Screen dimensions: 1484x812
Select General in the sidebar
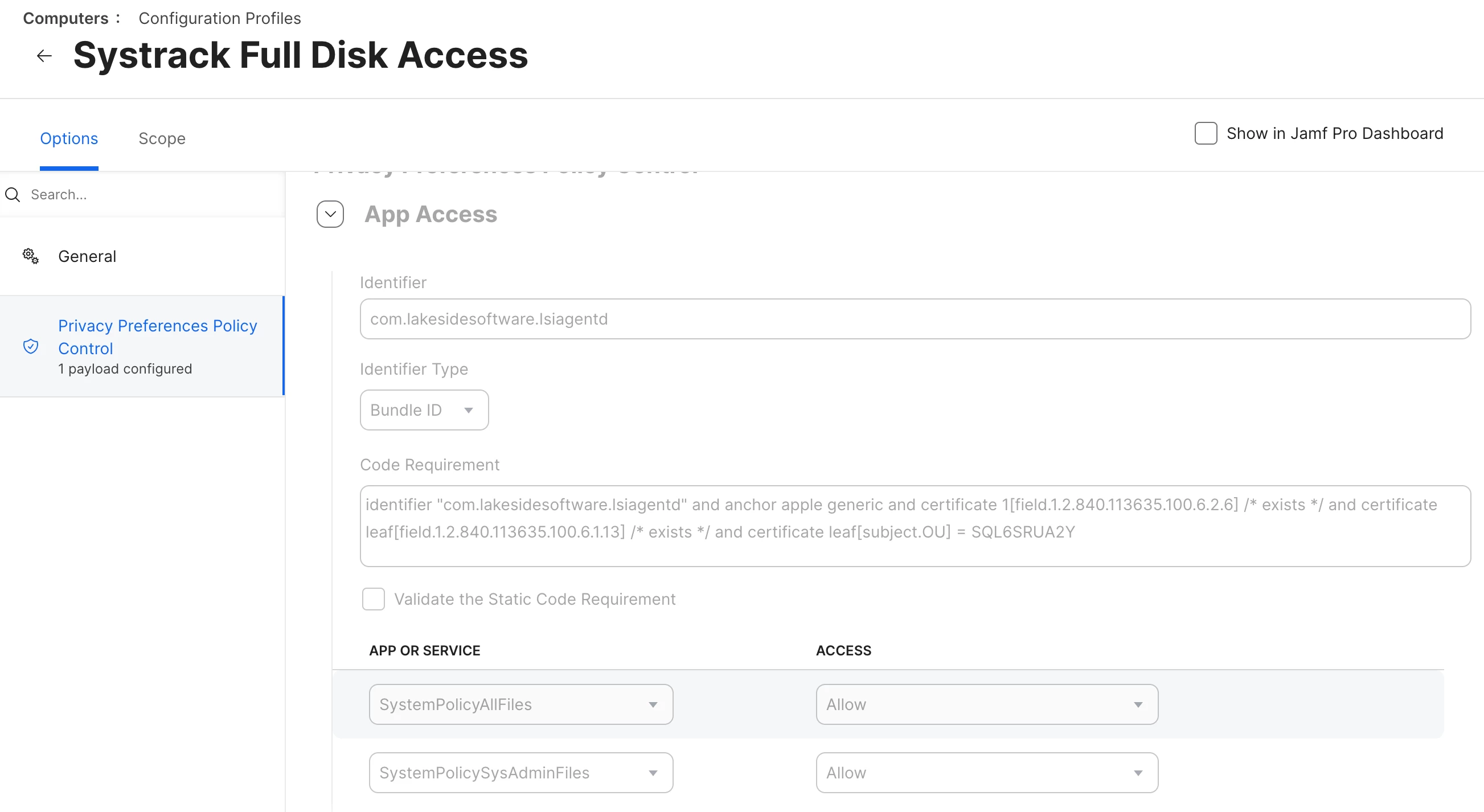[87, 256]
